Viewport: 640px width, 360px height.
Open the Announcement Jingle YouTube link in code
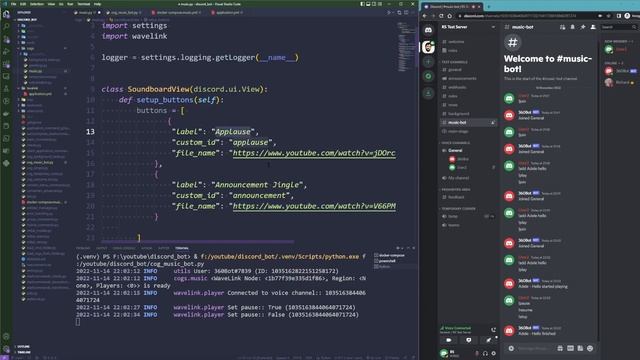[x=314, y=206]
